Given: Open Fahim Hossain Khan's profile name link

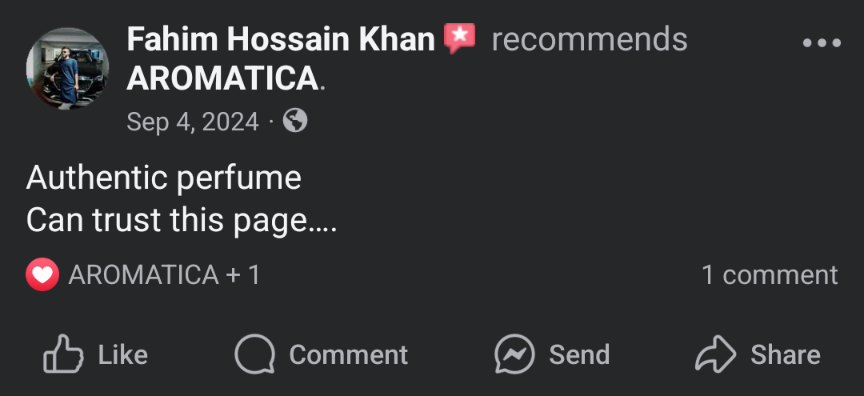Looking at the screenshot, I should pos(281,39).
